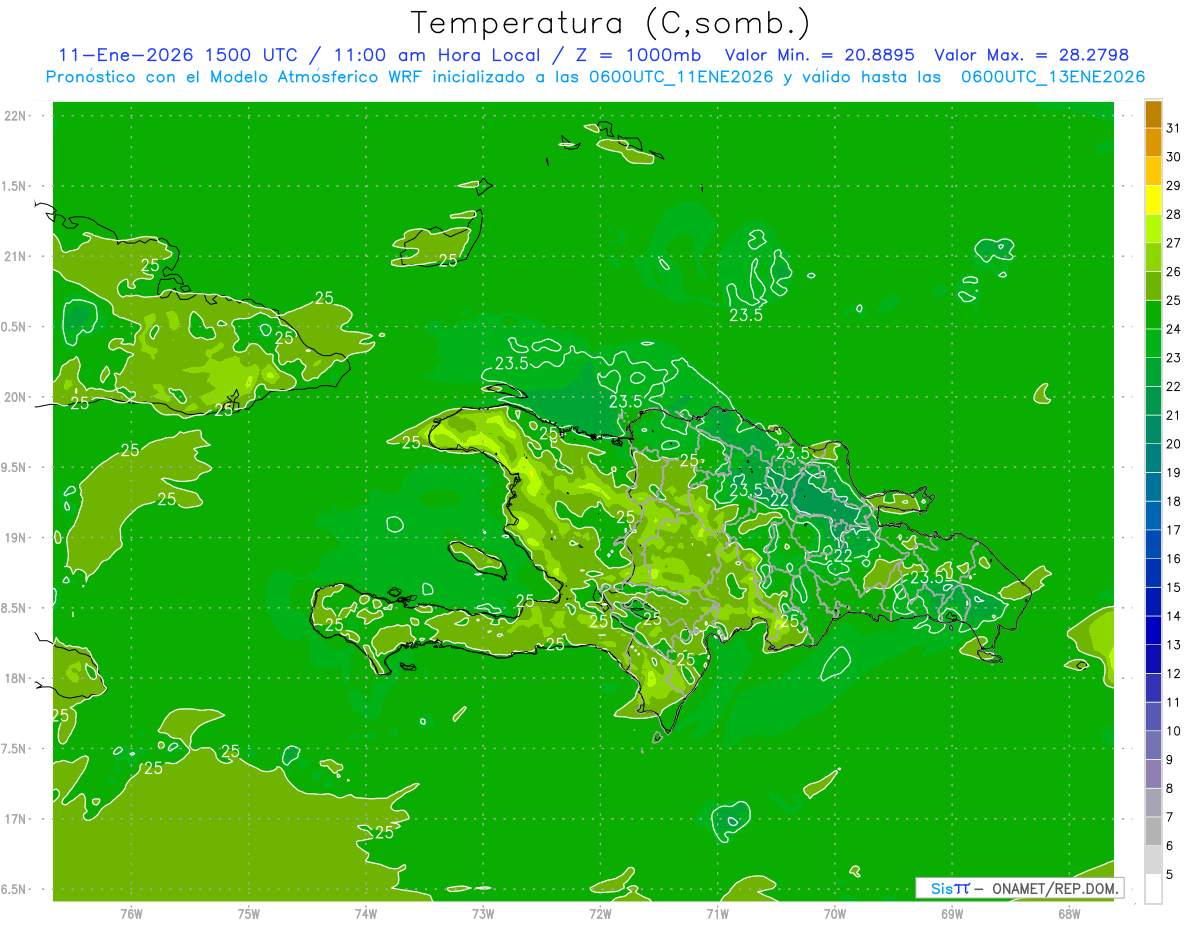The height and width of the screenshot is (927, 1200).
Task: Click the '75W' longitude axis label
Action: click(248, 914)
